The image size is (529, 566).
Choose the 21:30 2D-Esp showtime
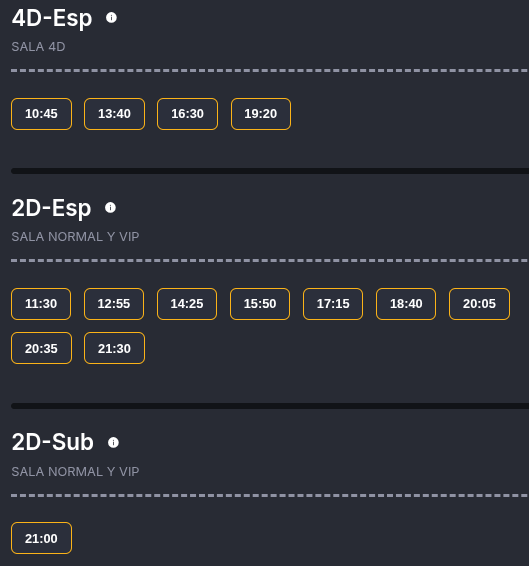[114, 348]
